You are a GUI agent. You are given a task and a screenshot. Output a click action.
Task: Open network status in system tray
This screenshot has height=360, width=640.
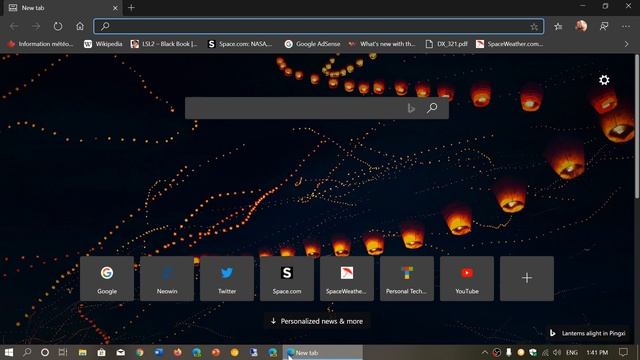pos(545,352)
